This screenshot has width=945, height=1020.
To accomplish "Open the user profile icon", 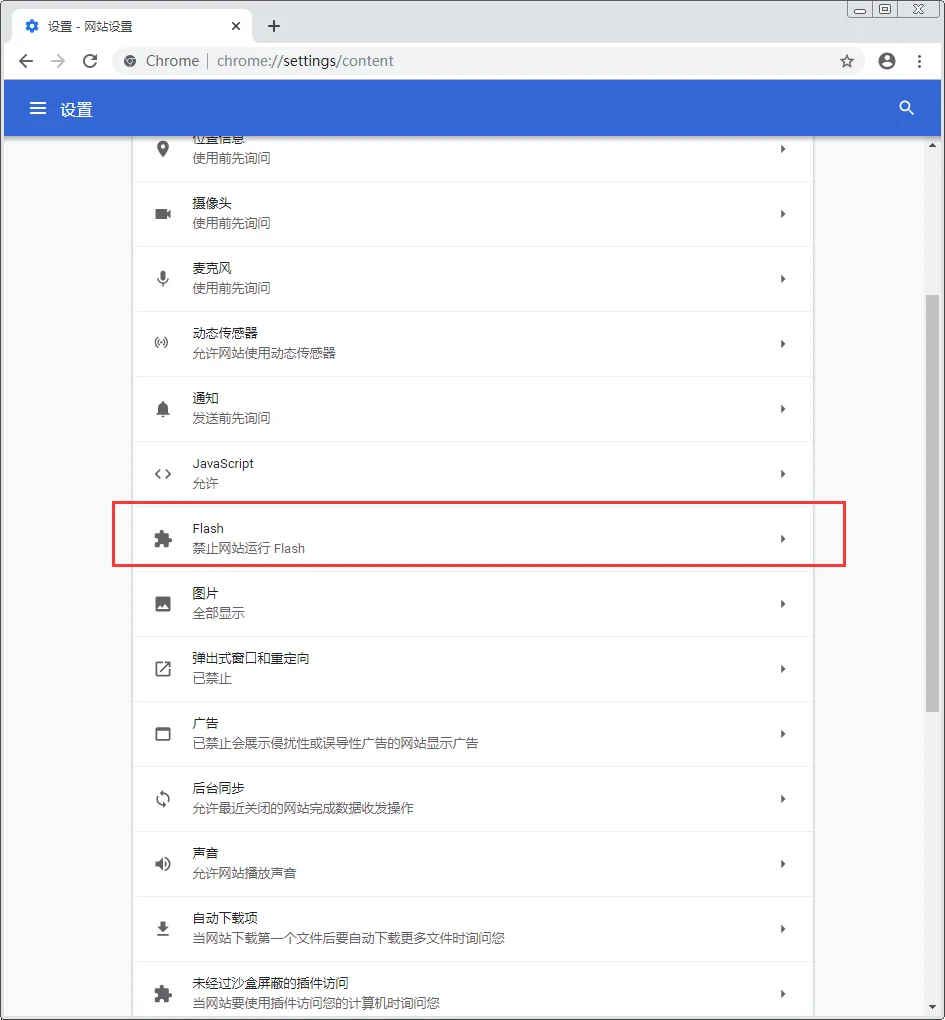I will pyautogui.click(x=886, y=61).
